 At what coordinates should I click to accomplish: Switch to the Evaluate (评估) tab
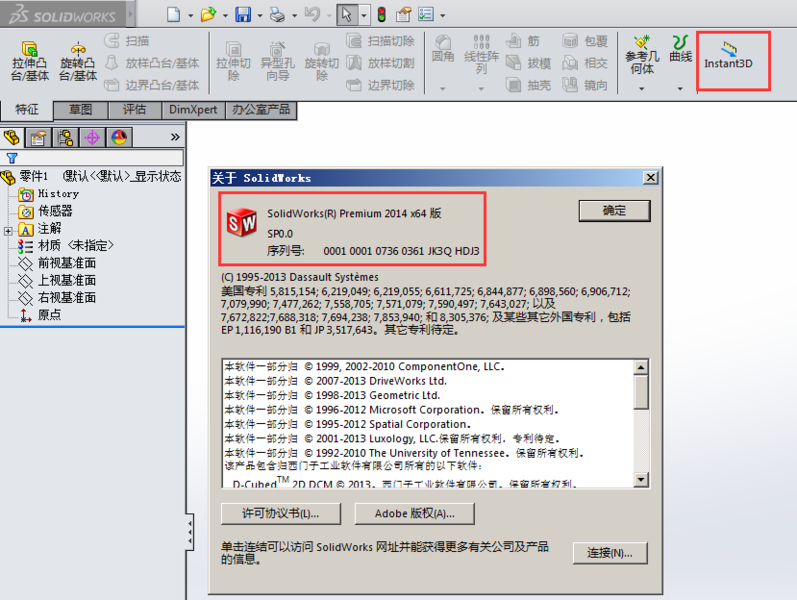(x=134, y=109)
